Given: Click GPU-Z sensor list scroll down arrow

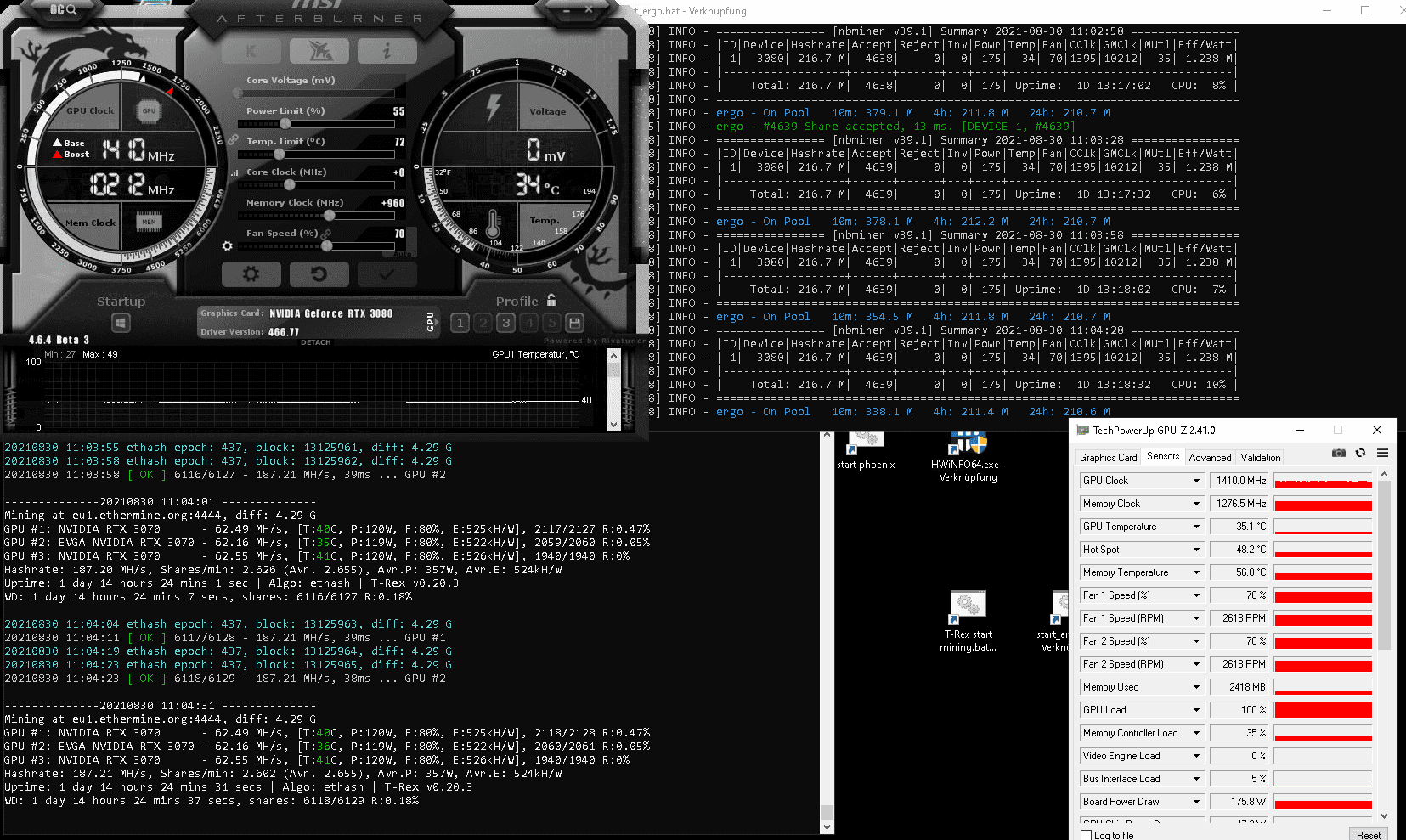Looking at the screenshot, I should 1384,815.
